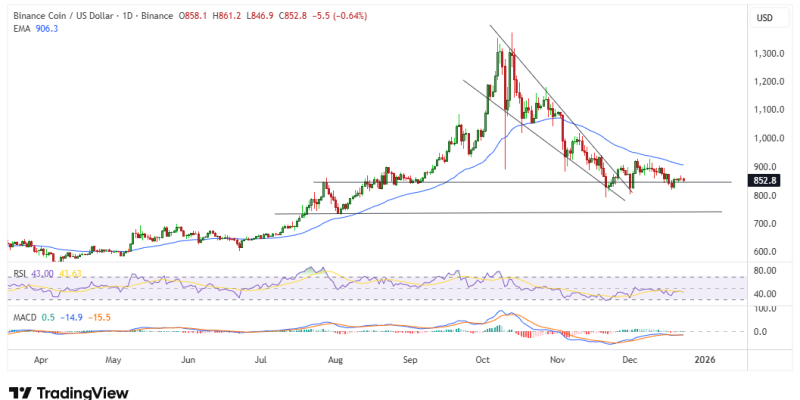Viewport: 800px width, 400px height.
Task: Click the Oct label on time axis
Action: (x=483, y=358)
